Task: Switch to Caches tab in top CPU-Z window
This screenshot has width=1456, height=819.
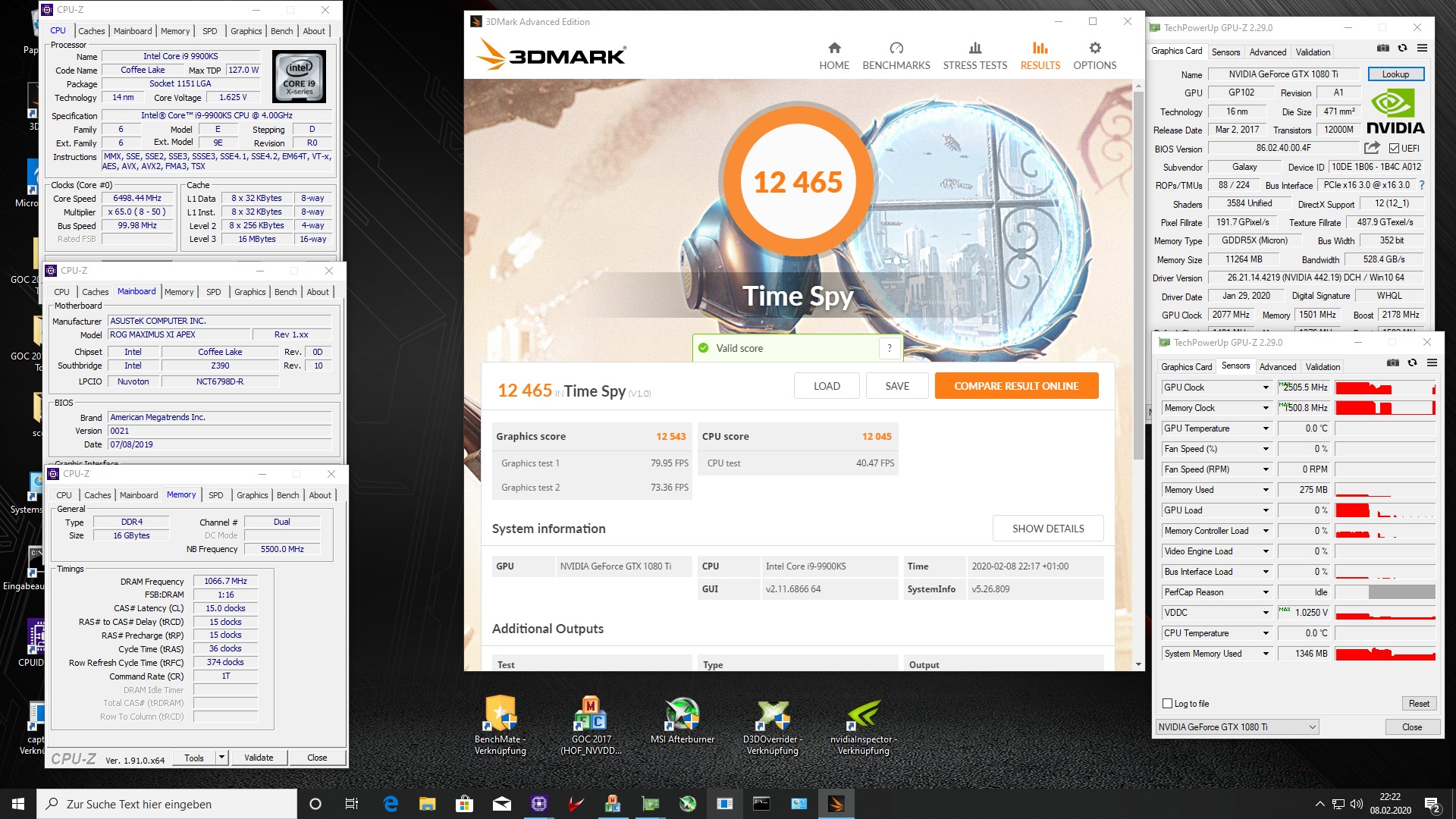Action: tap(91, 31)
